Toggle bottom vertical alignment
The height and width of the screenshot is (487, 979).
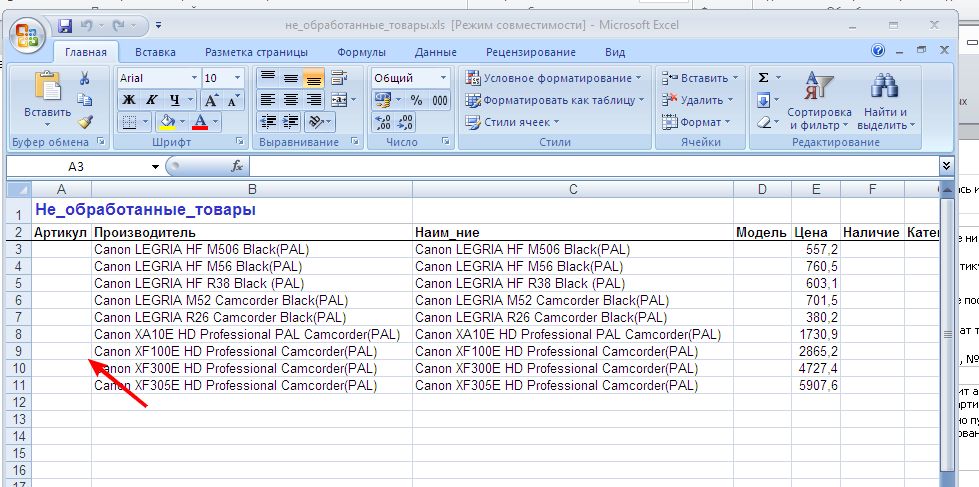(x=313, y=78)
